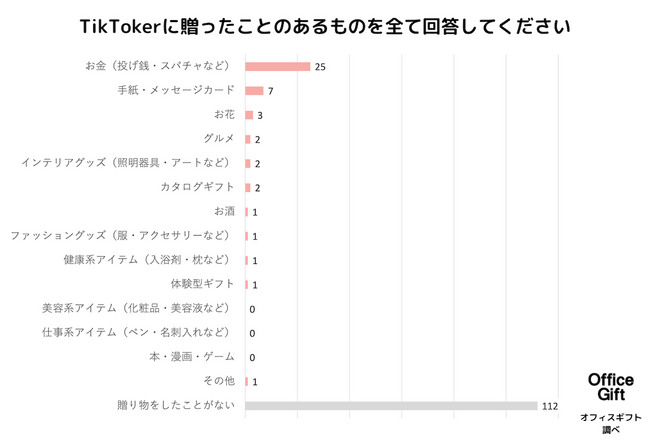The image size is (650, 441).
Task: Click the インテリアグッズ category label
Action: 125,162
